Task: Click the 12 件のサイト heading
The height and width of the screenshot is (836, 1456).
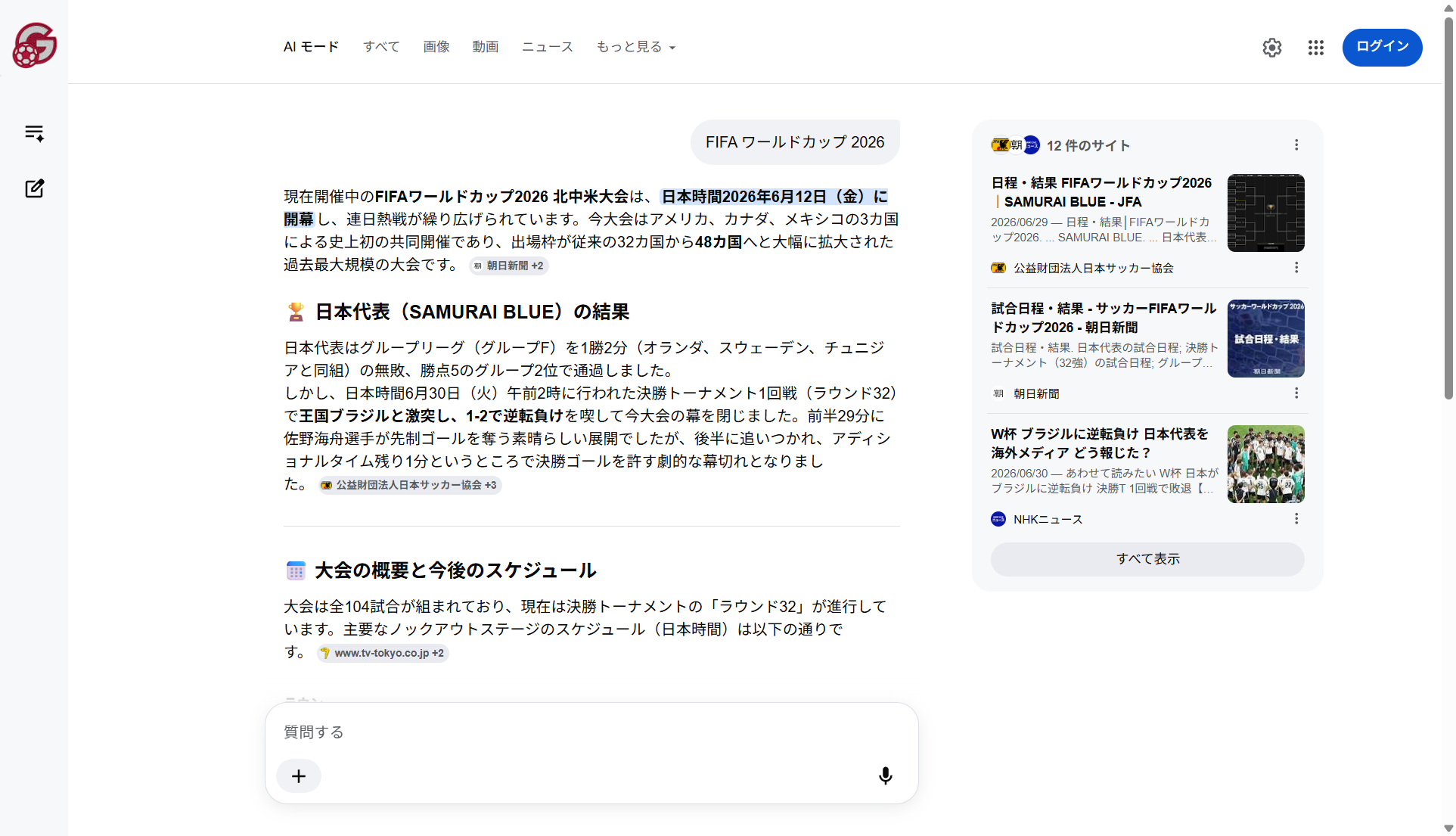Action: click(1088, 145)
